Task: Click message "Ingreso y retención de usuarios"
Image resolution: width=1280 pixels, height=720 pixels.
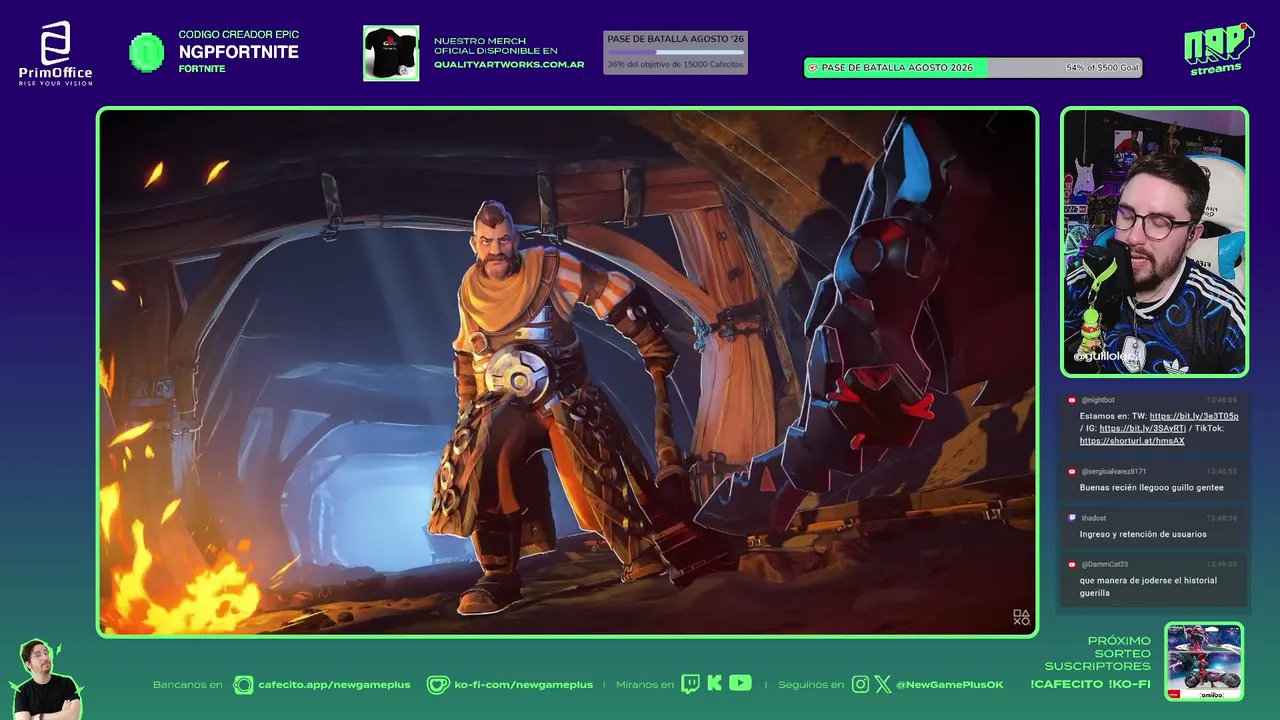Action: coord(1143,534)
